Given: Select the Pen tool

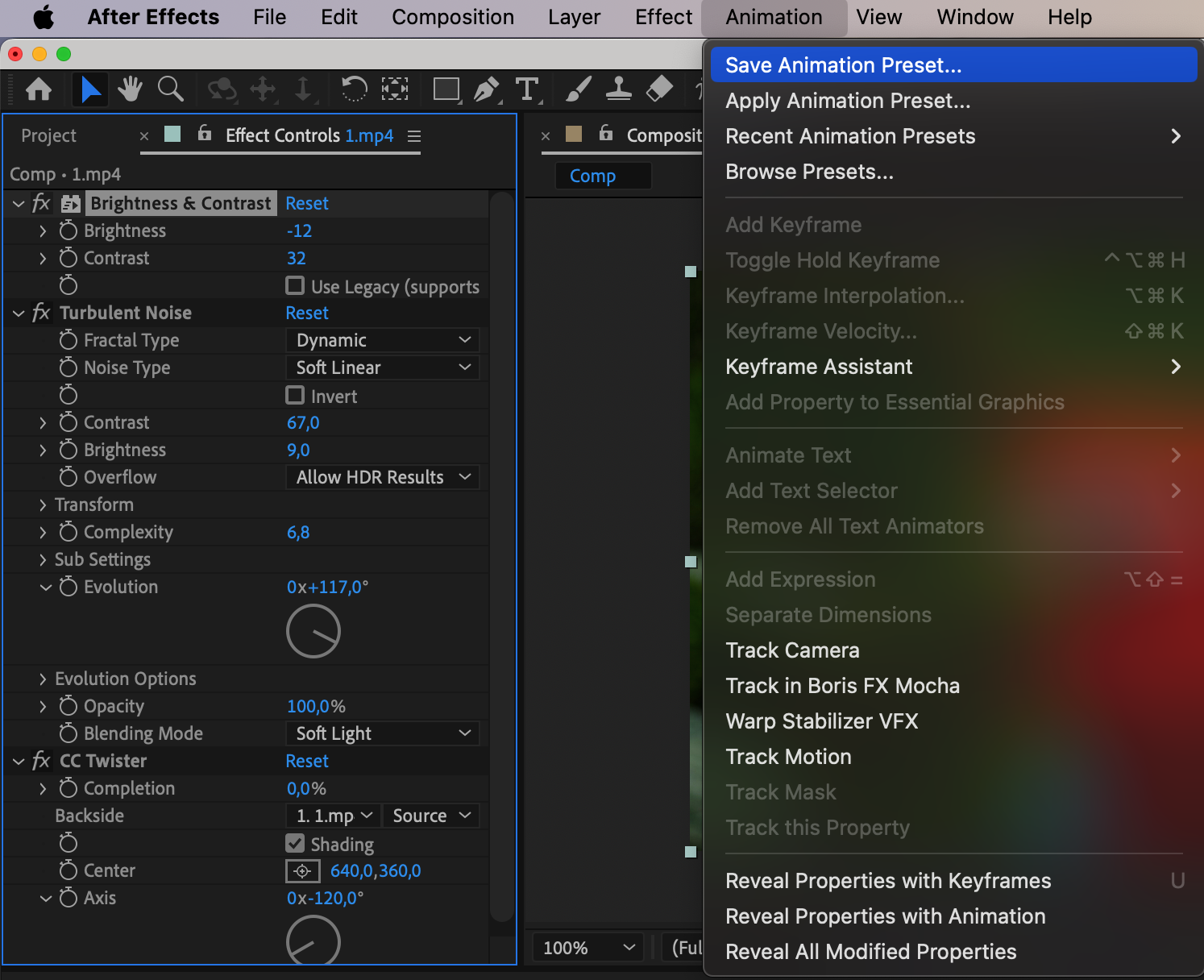Looking at the screenshot, I should tap(486, 89).
